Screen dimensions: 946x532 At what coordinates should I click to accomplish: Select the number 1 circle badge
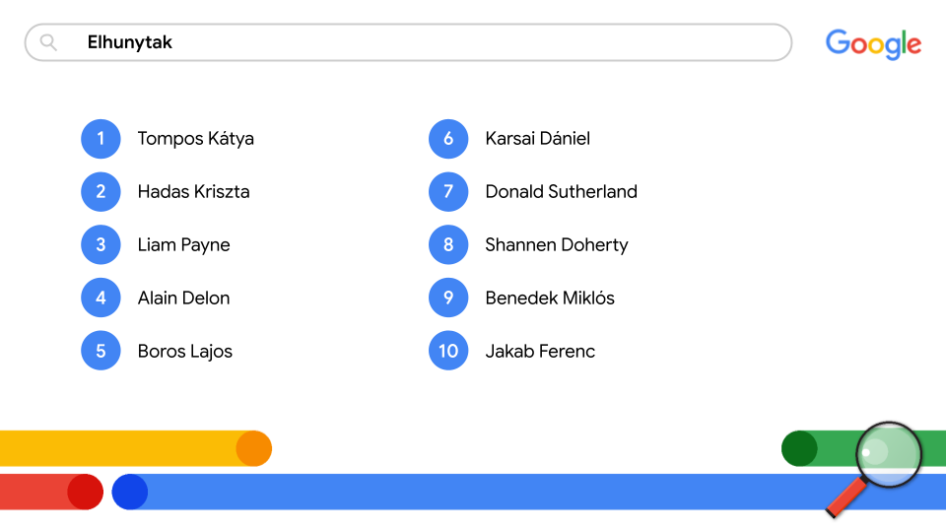click(x=101, y=139)
